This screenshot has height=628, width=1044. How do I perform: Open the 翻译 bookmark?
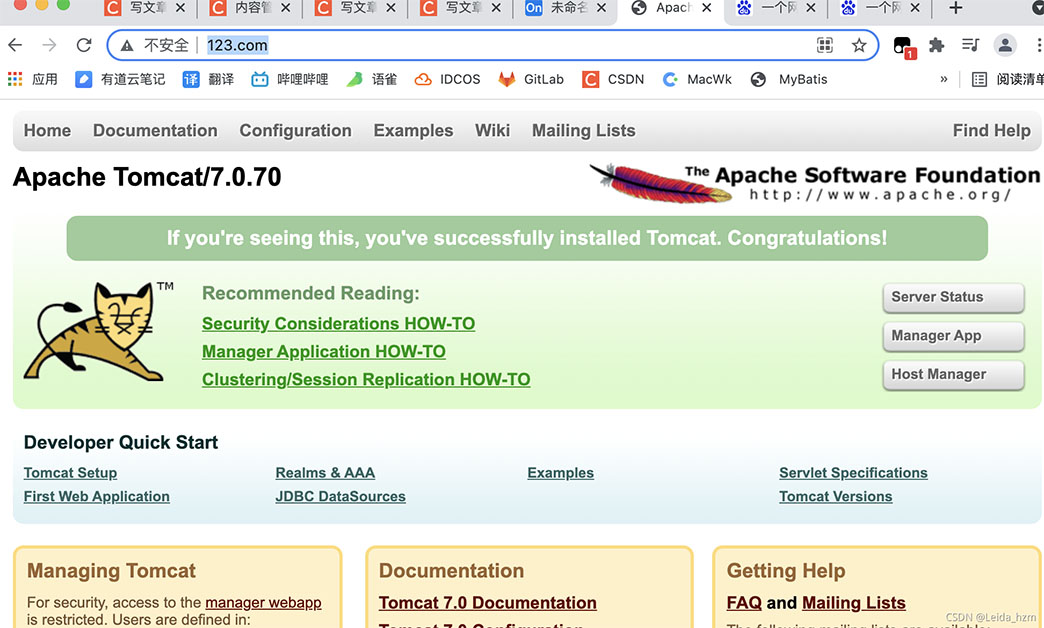pos(208,79)
